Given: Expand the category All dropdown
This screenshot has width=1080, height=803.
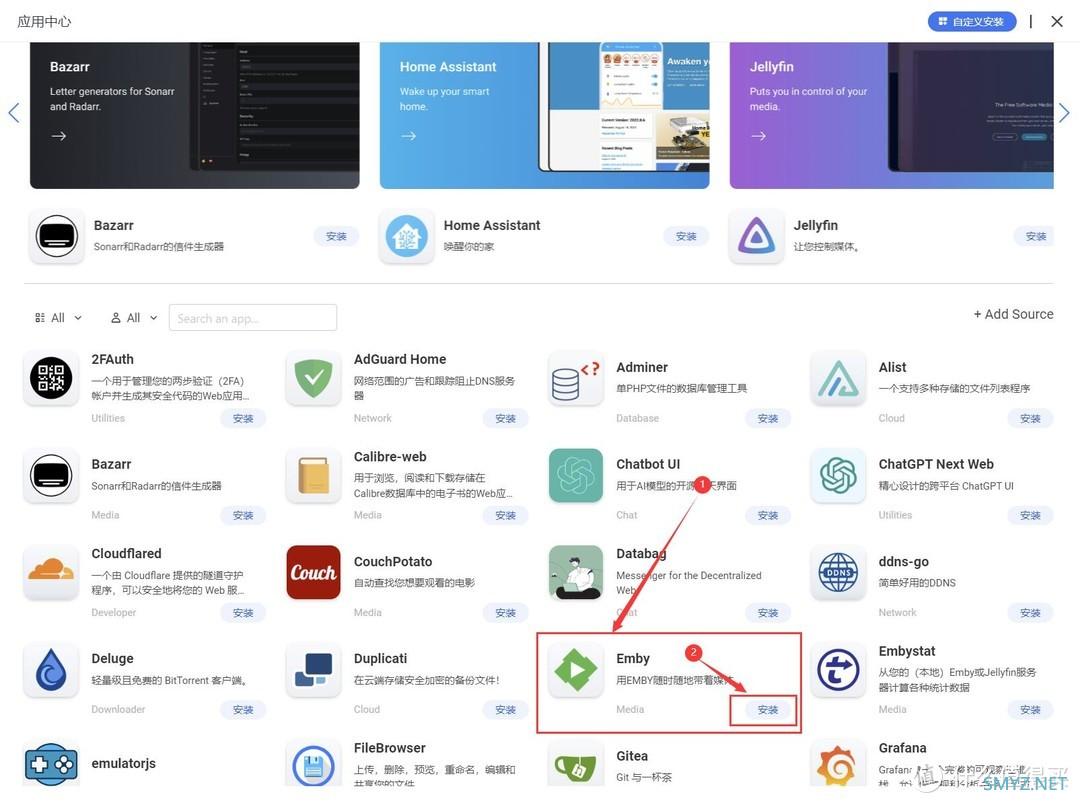Looking at the screenshot, I should (x=59, y=317).
